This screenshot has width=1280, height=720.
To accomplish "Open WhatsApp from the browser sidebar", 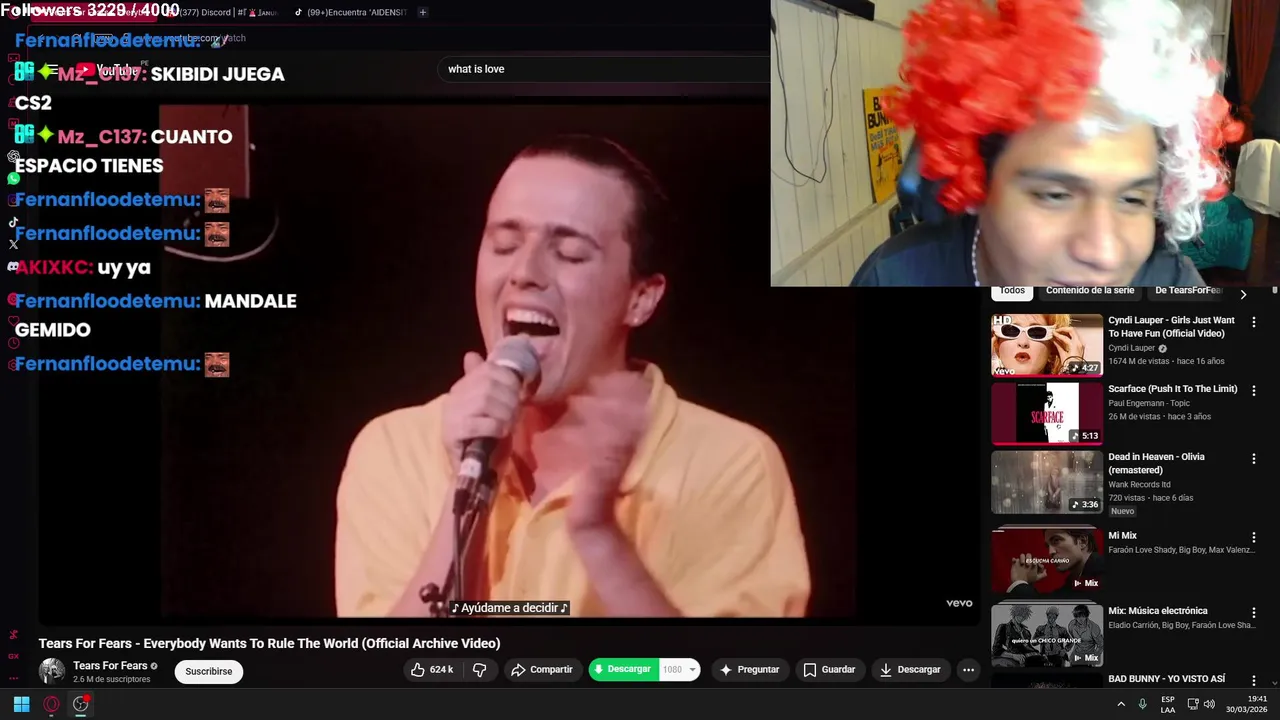I will click(13, 178).
